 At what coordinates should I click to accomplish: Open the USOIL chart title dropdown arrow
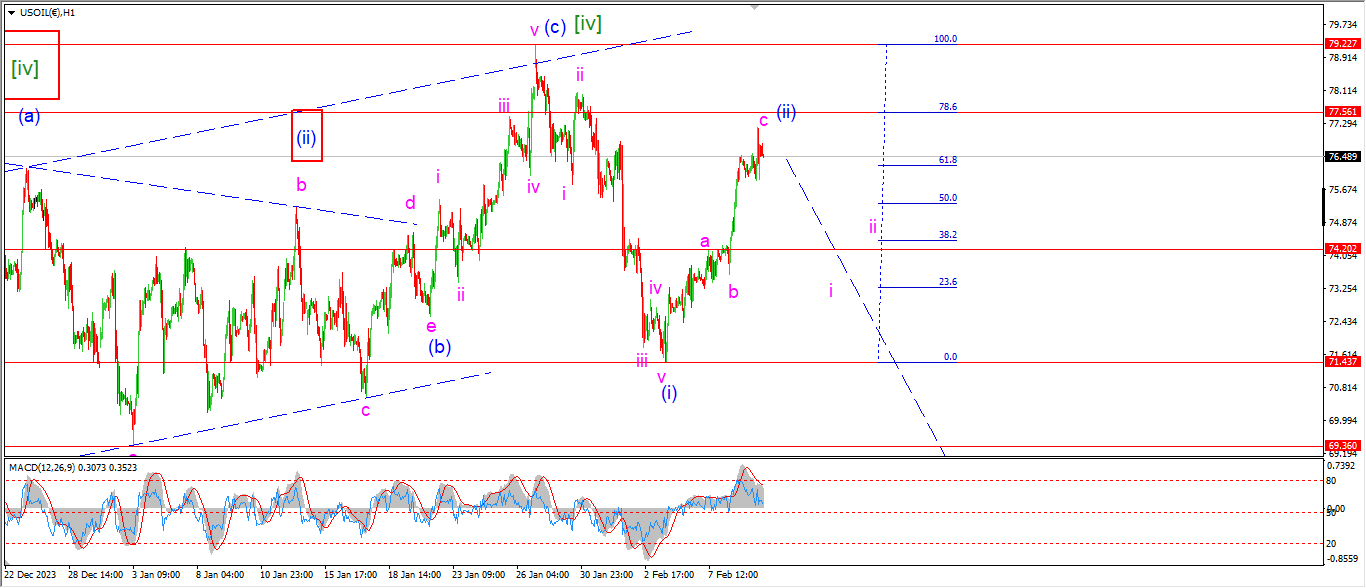11,12
